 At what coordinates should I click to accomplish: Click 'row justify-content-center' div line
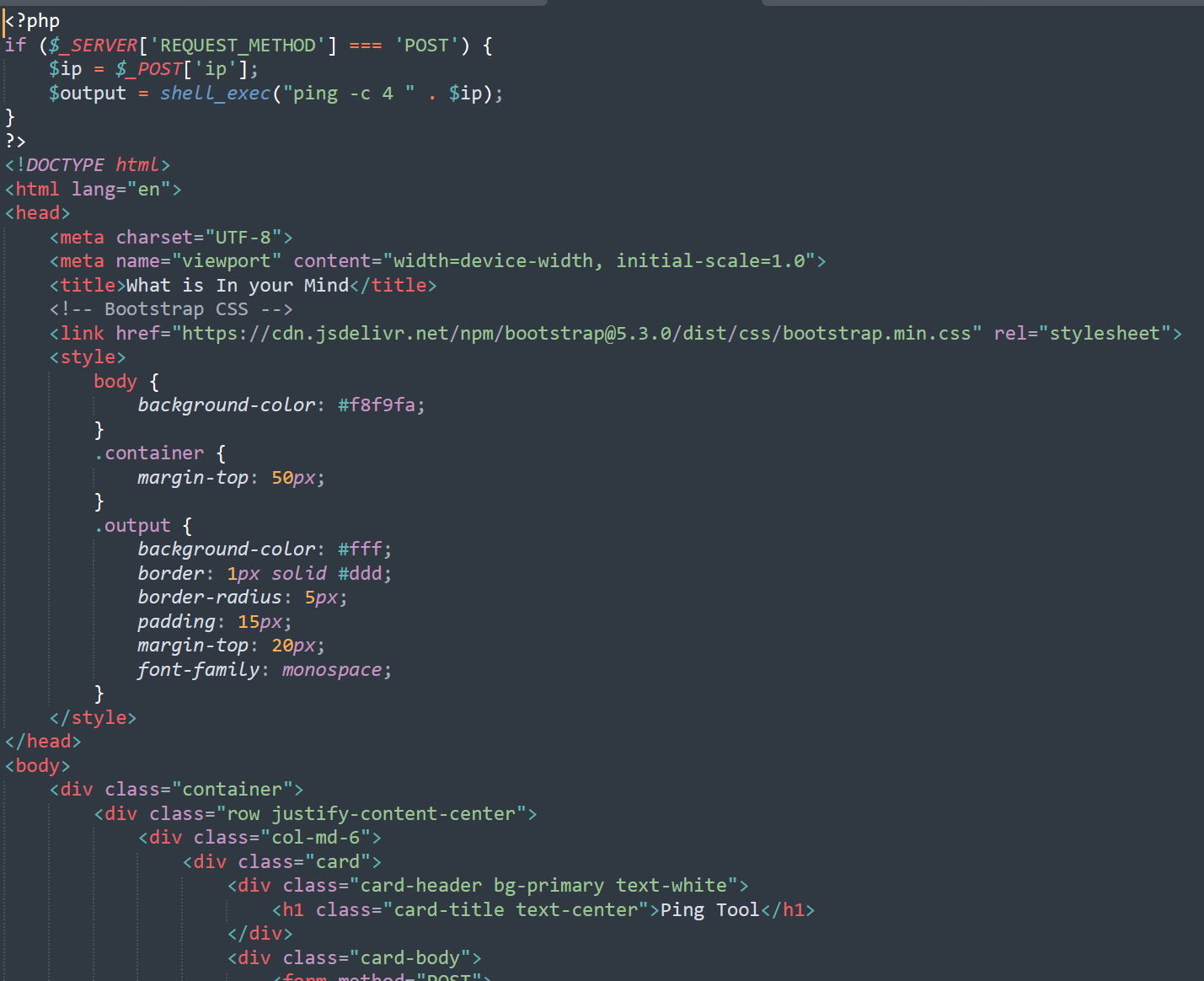point(315,813)
